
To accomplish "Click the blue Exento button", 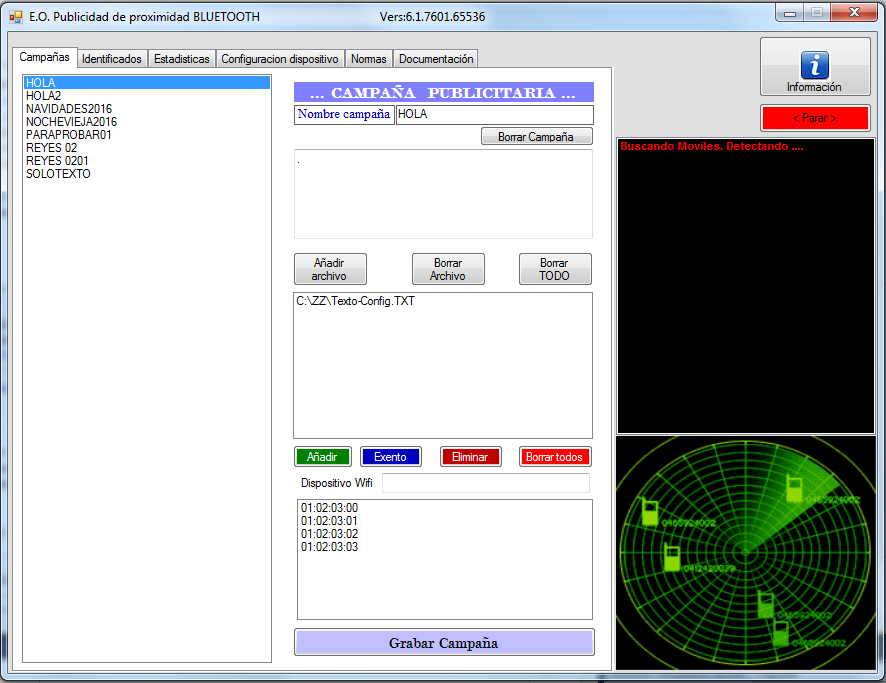I will coord(390,456).
